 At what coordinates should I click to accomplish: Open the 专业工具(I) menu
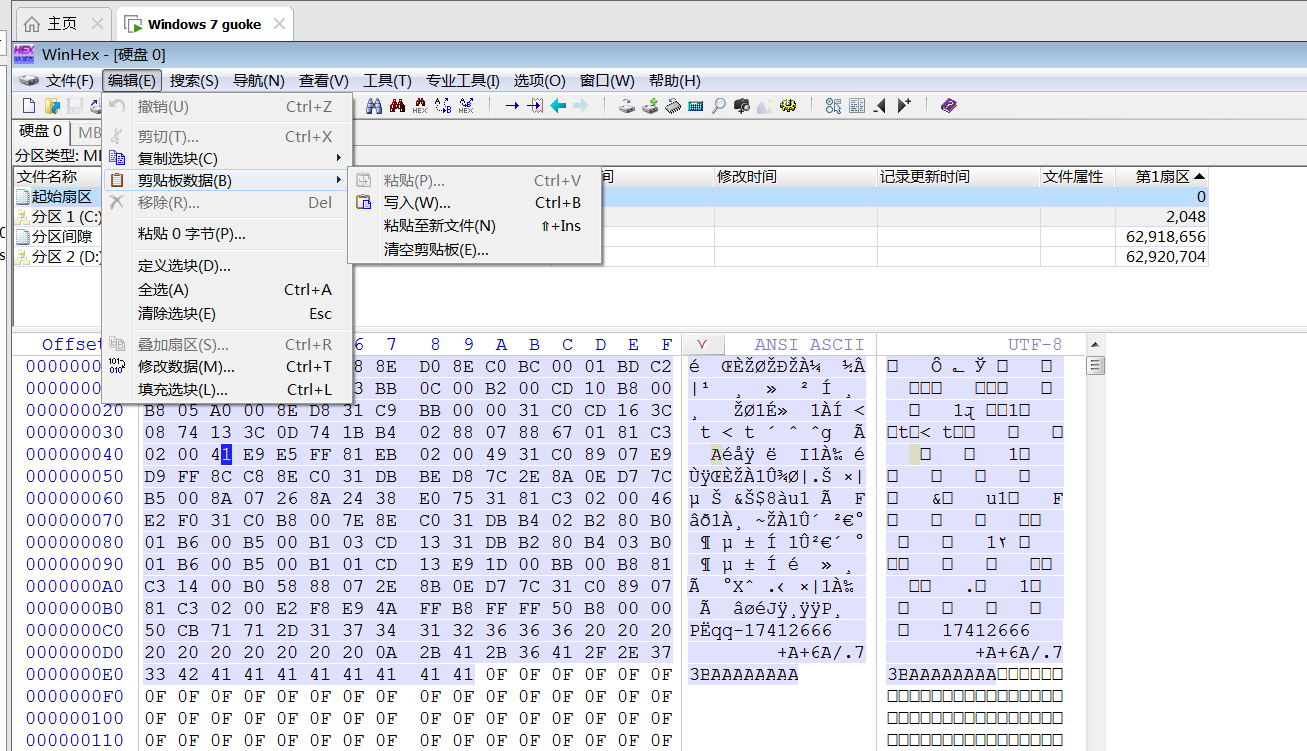(463, 81)
